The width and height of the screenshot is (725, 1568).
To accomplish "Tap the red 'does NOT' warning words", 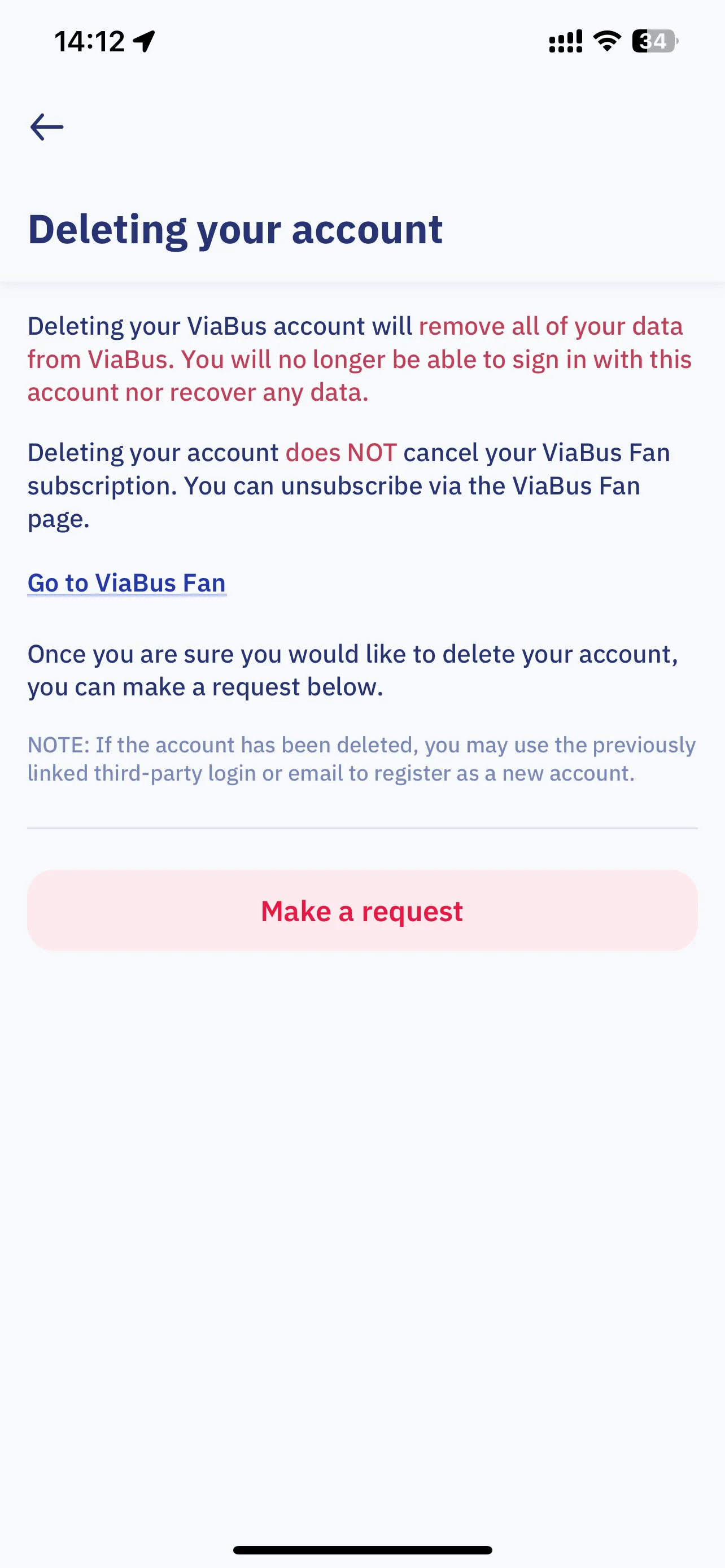I will click(341, 453).
